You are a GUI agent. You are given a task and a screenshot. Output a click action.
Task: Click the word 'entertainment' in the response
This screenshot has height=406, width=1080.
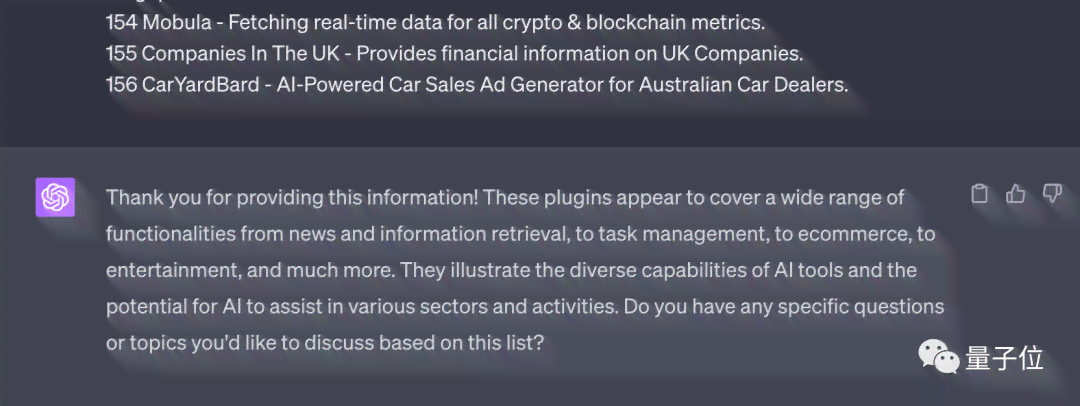click(x=172, y=270)
